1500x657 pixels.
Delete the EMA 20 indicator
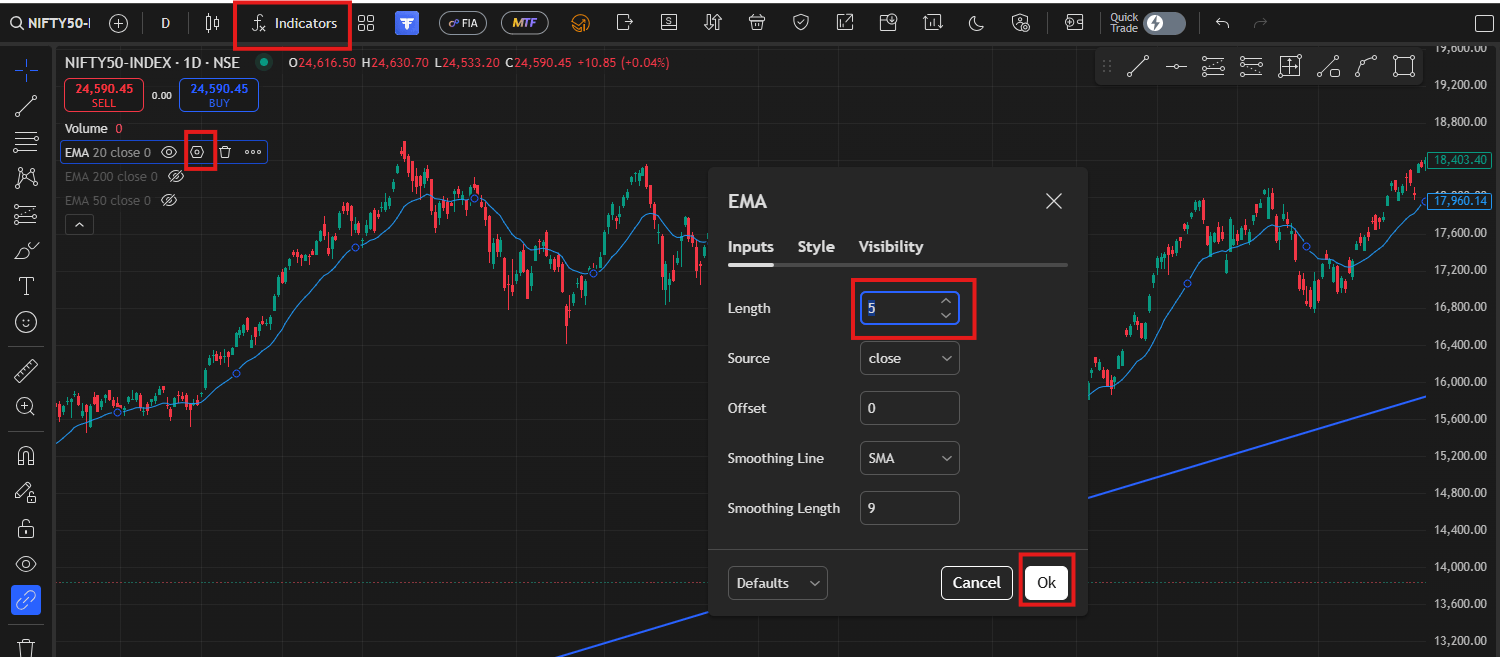click(225, 152)
